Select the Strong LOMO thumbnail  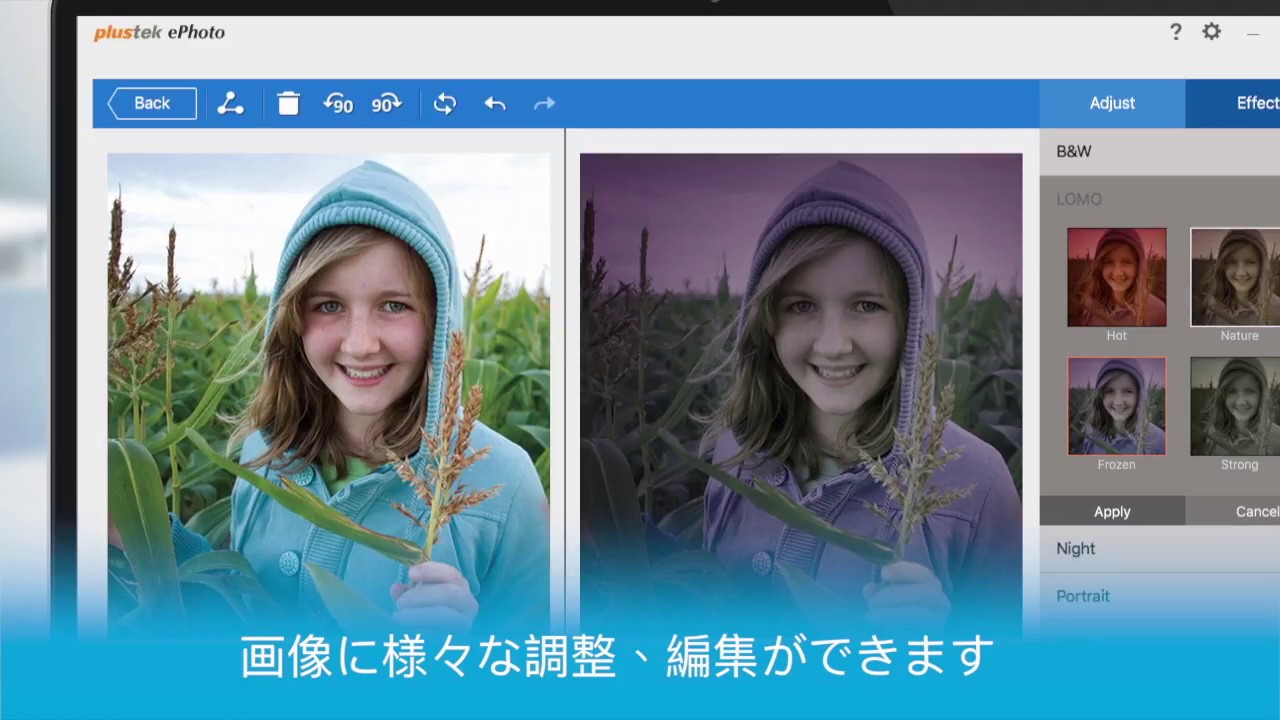1235,406
